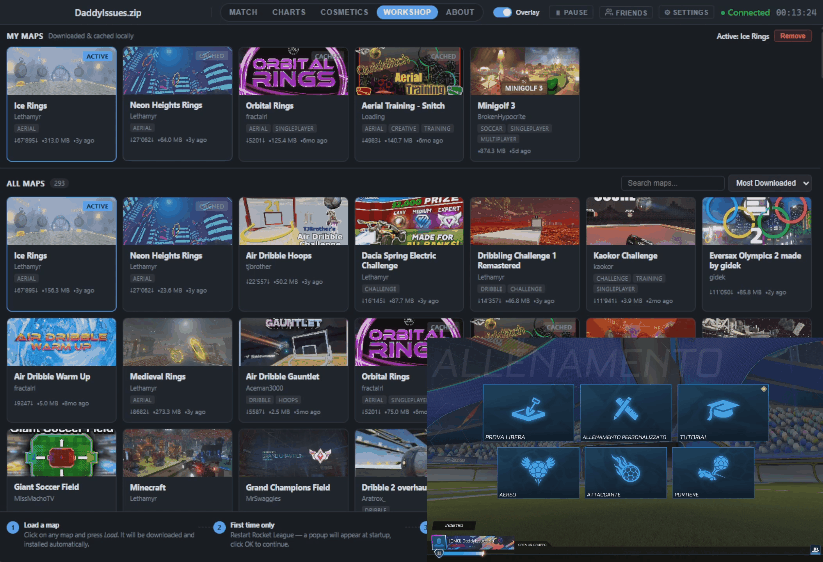The width and height of the screenshot is (823, 562).
Task: Pick the Portiere goalie training tile
Action: (713, 472)
